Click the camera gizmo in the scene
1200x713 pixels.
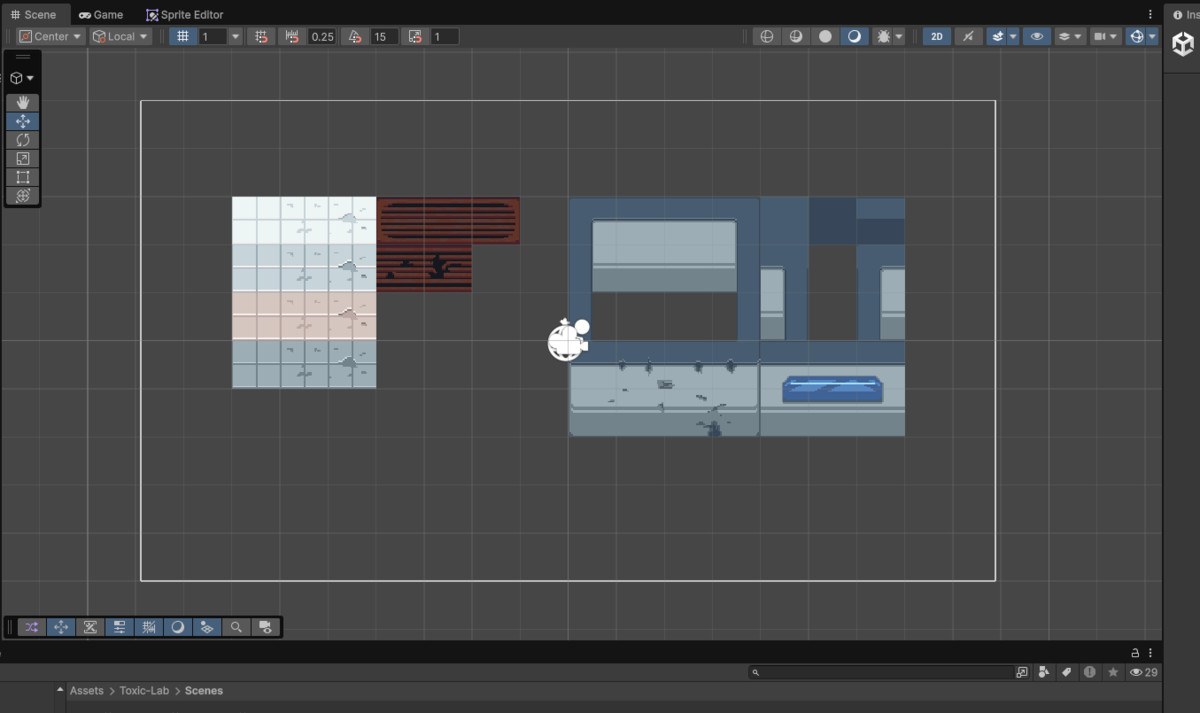[x=568, y=340]
